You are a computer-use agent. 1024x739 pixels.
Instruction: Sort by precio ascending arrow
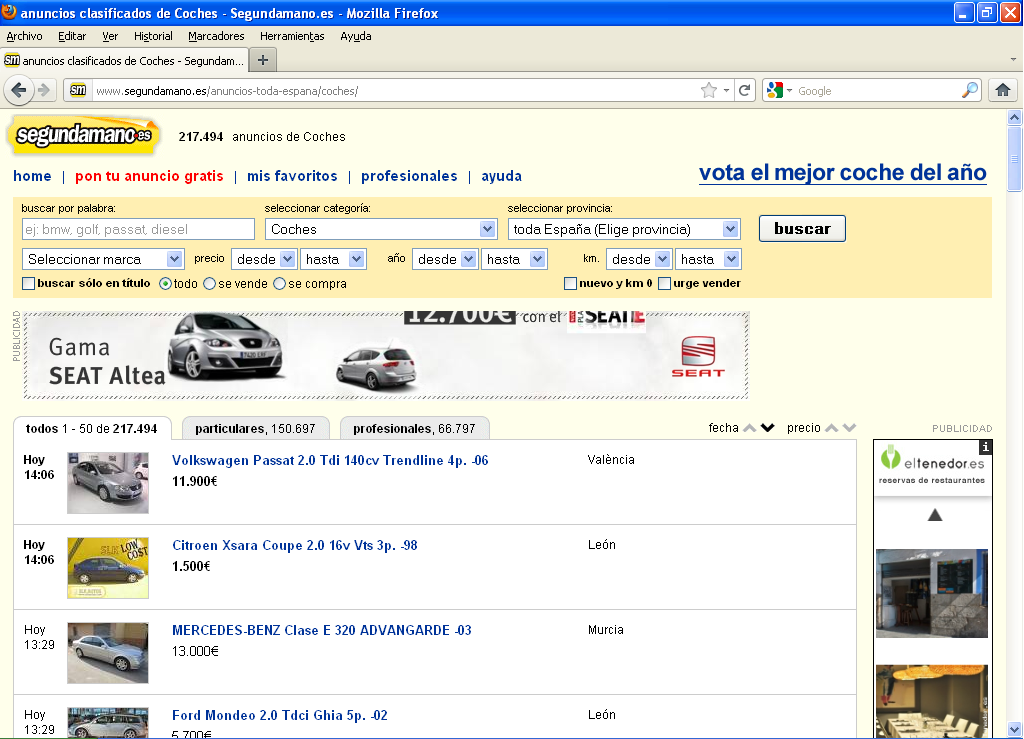point(831,428)
